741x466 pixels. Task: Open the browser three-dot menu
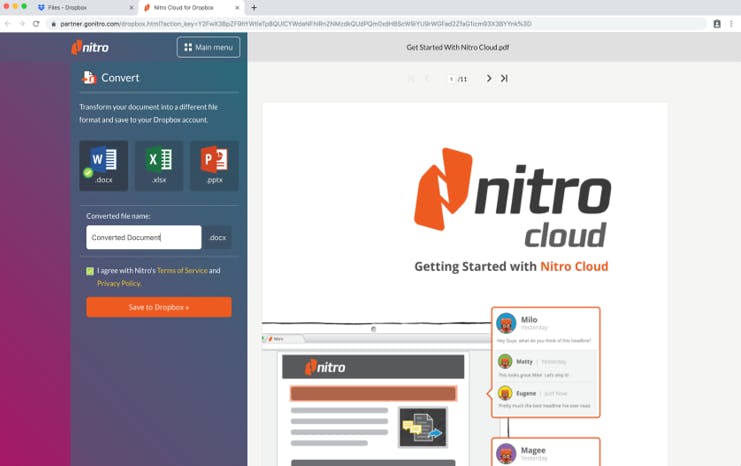coord(731,24)
